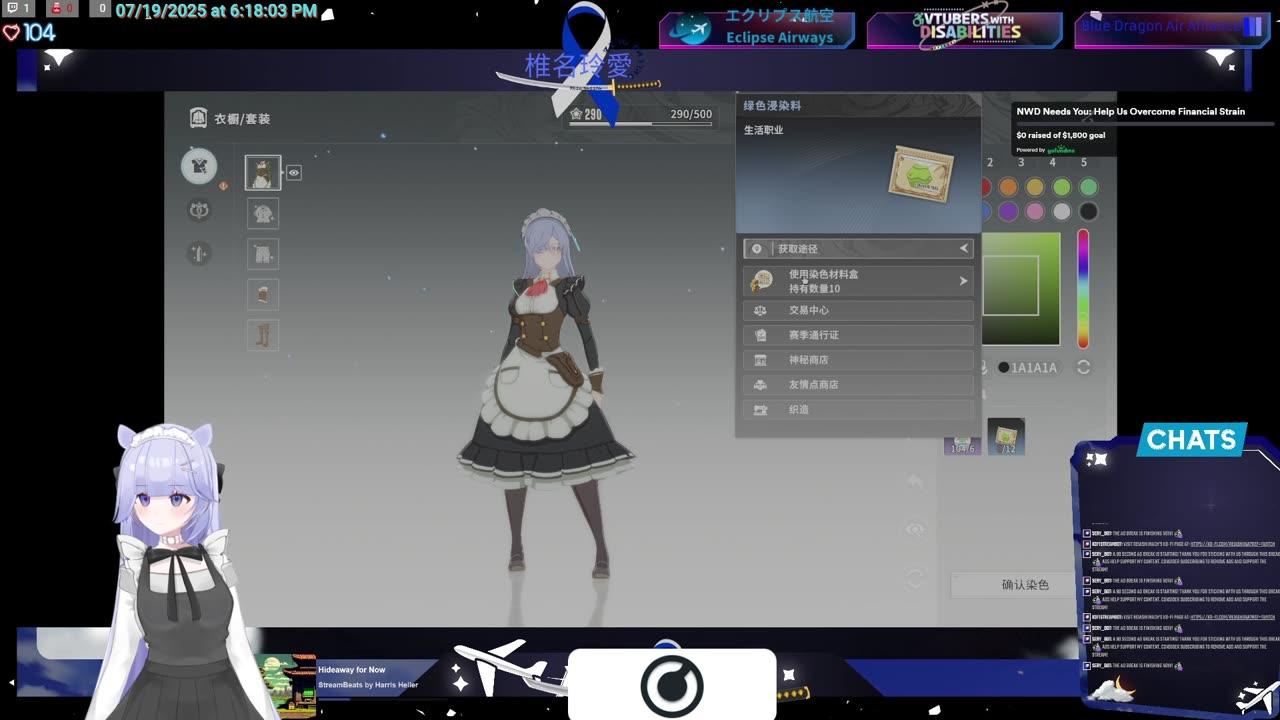Click inside the green saturation picker square
This screenshot has width=1280, height=720.
click(1020, 289)
